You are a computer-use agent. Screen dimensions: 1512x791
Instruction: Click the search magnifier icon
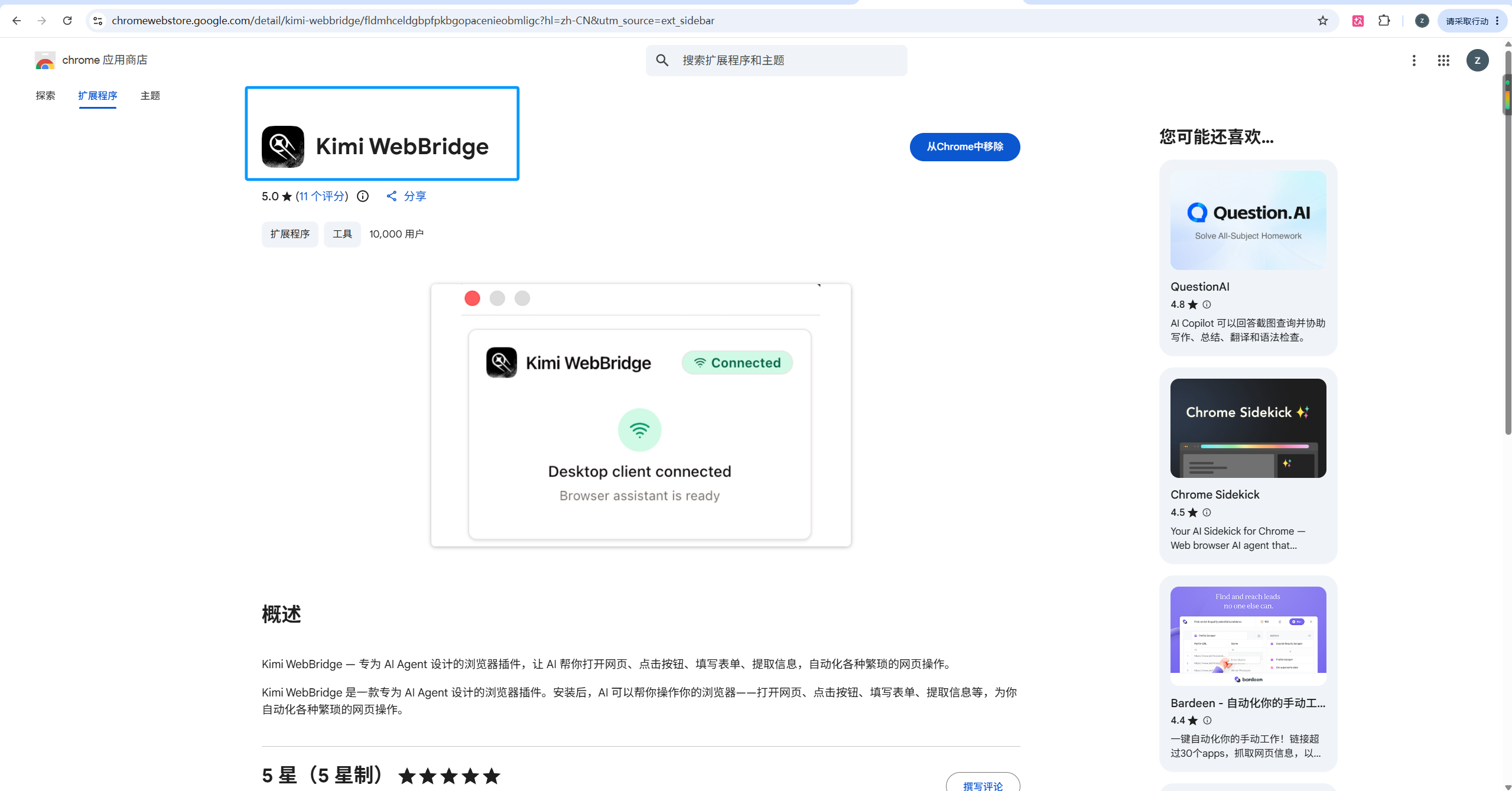pyautogui.click(x=662, y=60)
